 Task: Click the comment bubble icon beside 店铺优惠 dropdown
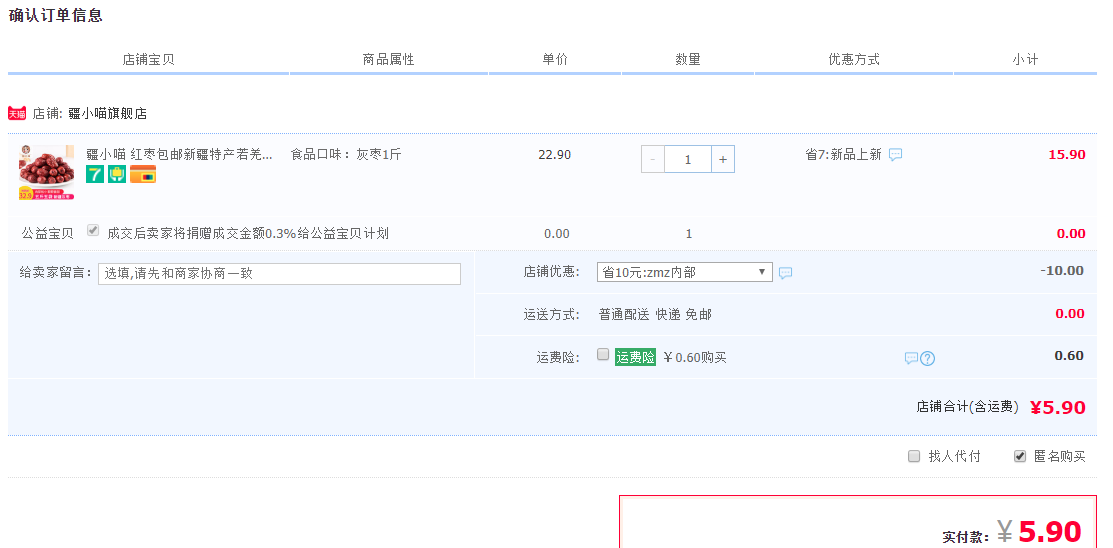pyautogui.click(x=785, y=273)
